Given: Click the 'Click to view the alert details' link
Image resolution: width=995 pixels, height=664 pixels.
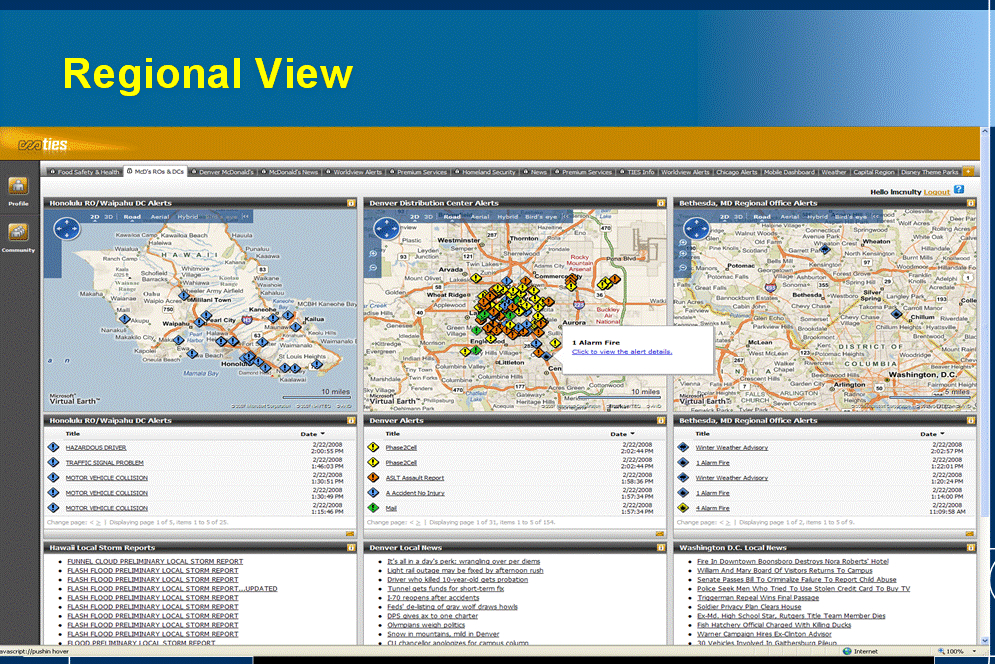Looking at the screenshot, I should point(622,352).
